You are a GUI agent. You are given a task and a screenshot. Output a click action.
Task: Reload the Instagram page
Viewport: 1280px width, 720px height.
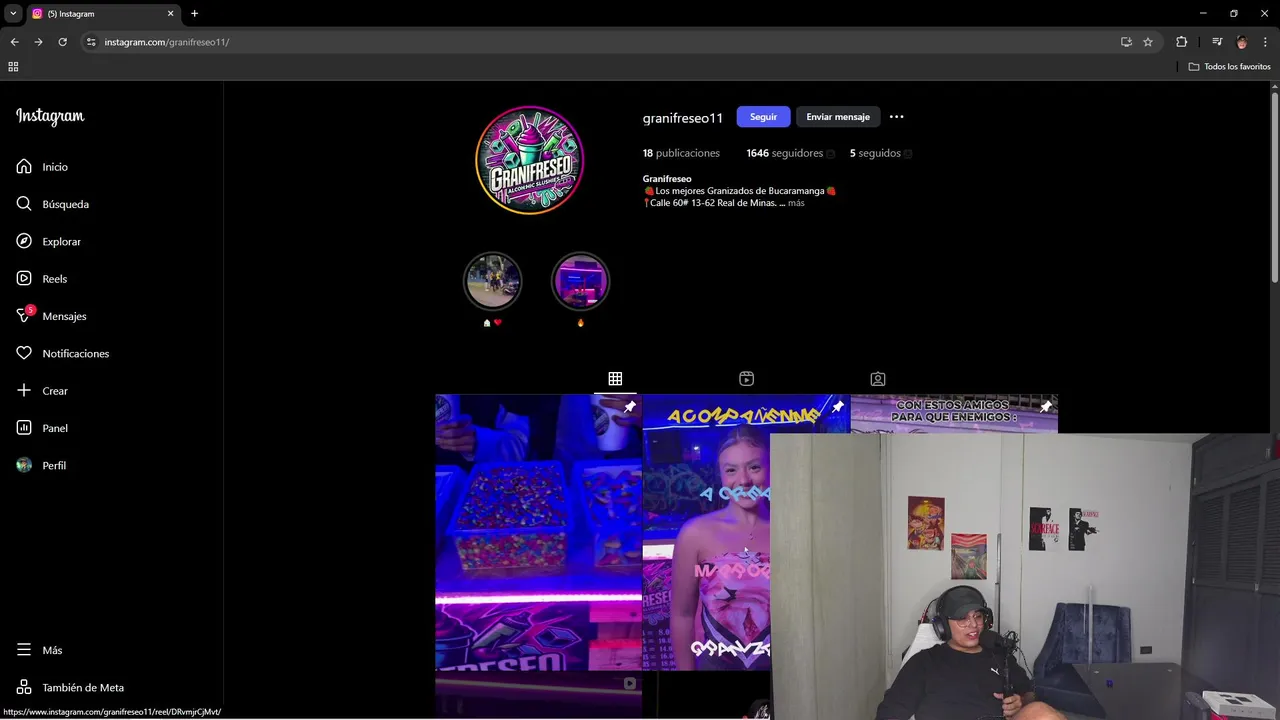tap(62, 42)
